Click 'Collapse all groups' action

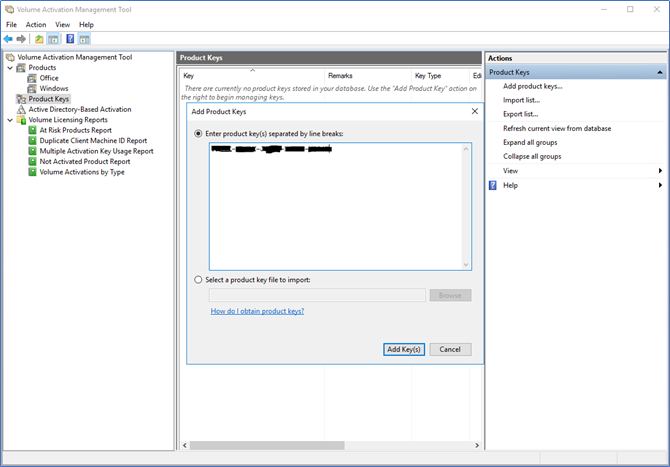click(x=532, y=156)
